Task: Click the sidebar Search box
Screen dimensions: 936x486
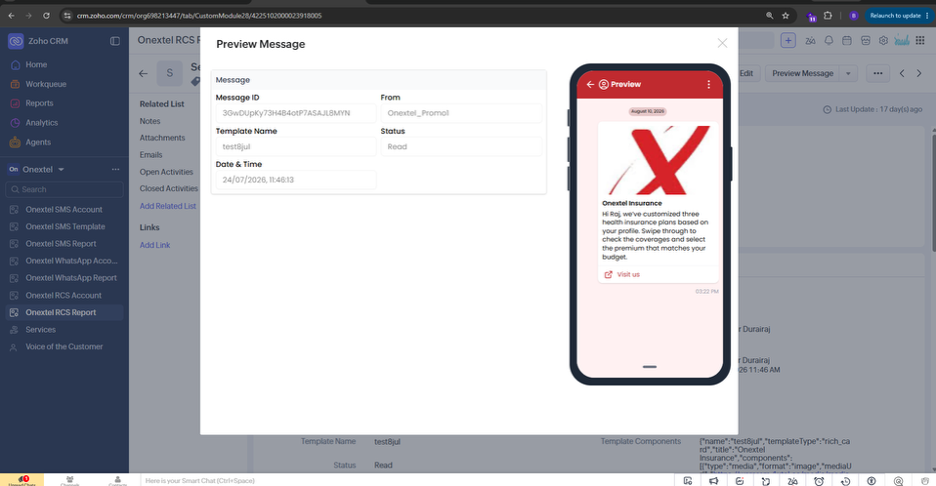Action: [64, 189]
